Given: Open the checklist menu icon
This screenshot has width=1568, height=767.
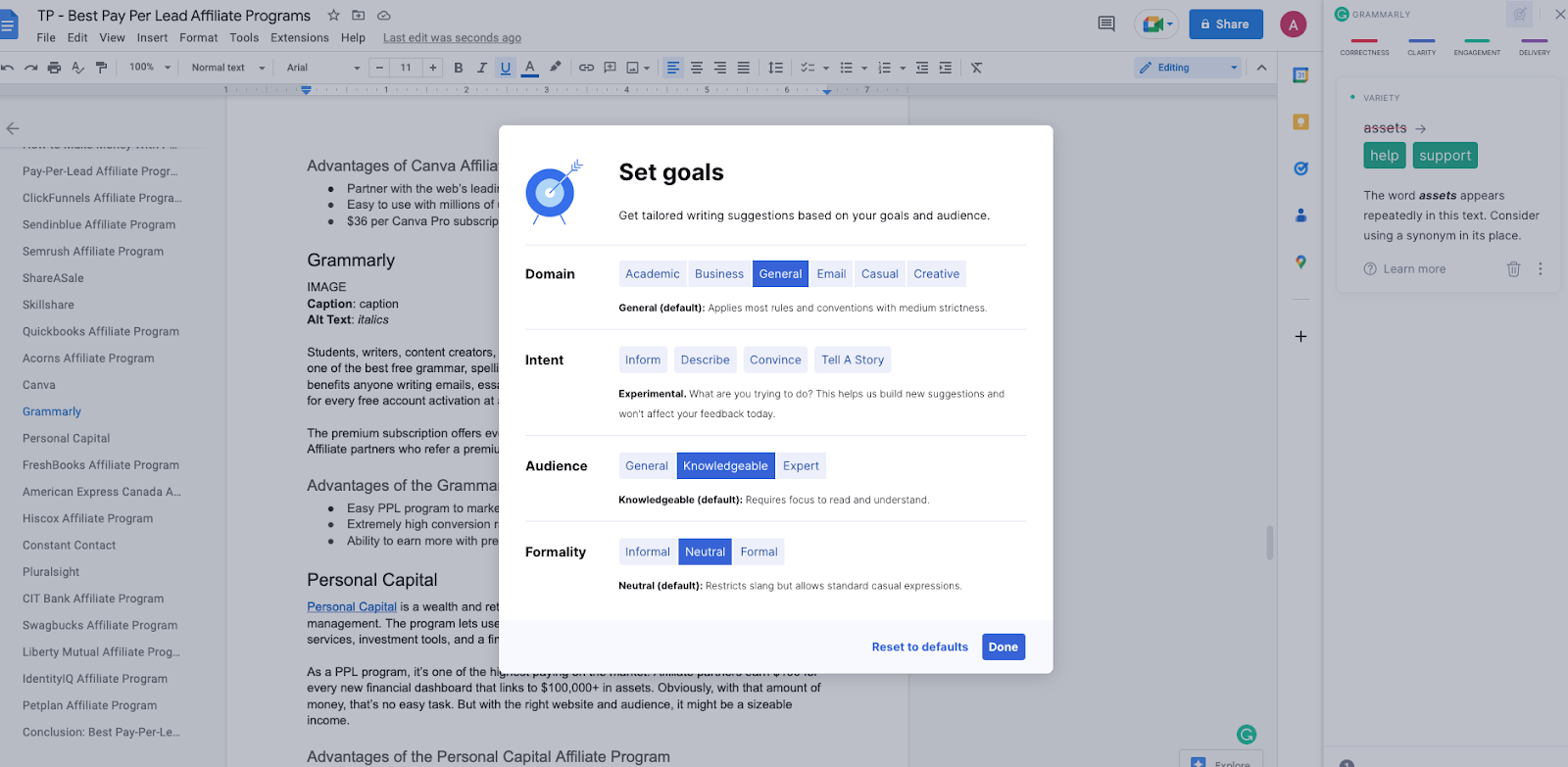Looking at the screenshot, I should coord(808,68).
